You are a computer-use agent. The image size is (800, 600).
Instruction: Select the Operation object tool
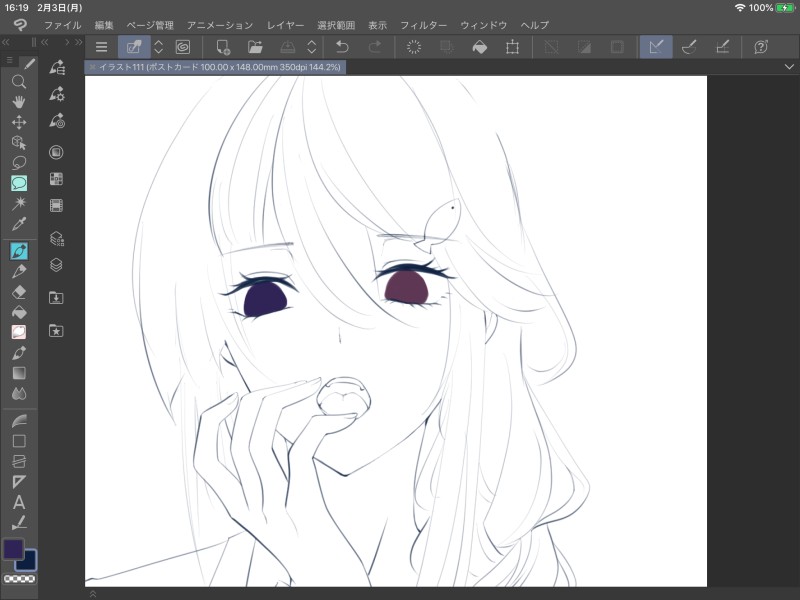[19, 142]
